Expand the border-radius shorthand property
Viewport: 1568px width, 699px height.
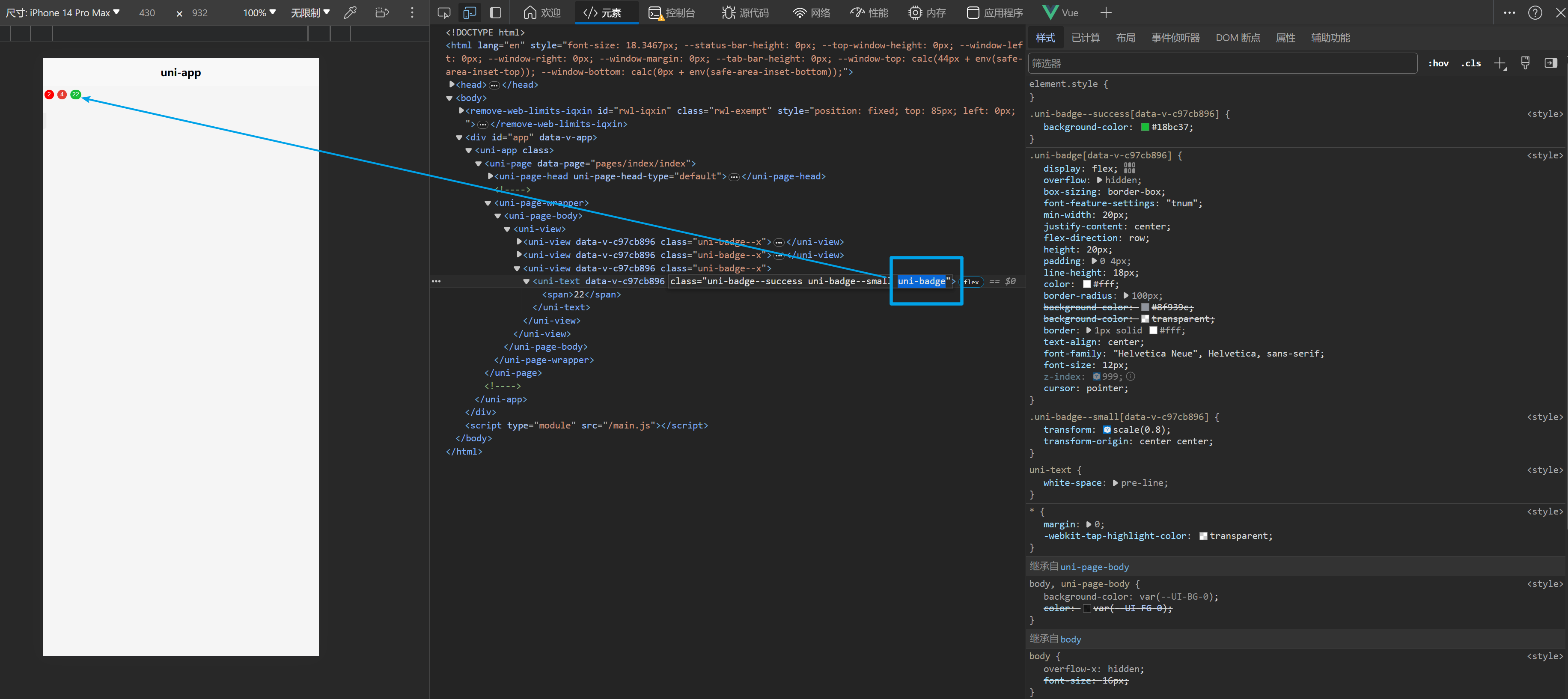[x=1125, y=296]
